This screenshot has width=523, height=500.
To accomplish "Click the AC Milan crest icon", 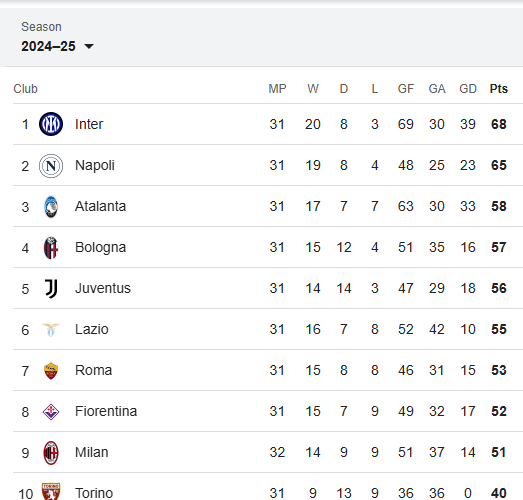I will (51, 453).
